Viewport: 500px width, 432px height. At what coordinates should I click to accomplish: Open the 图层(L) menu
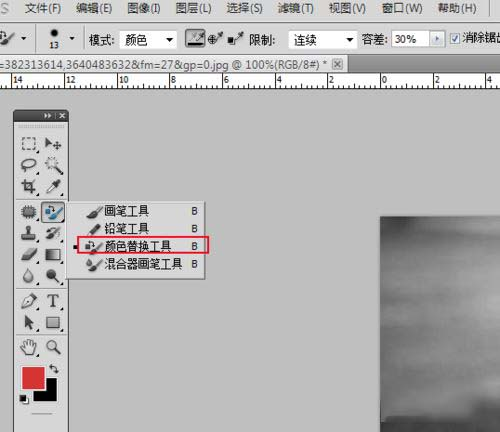[193, 8]
